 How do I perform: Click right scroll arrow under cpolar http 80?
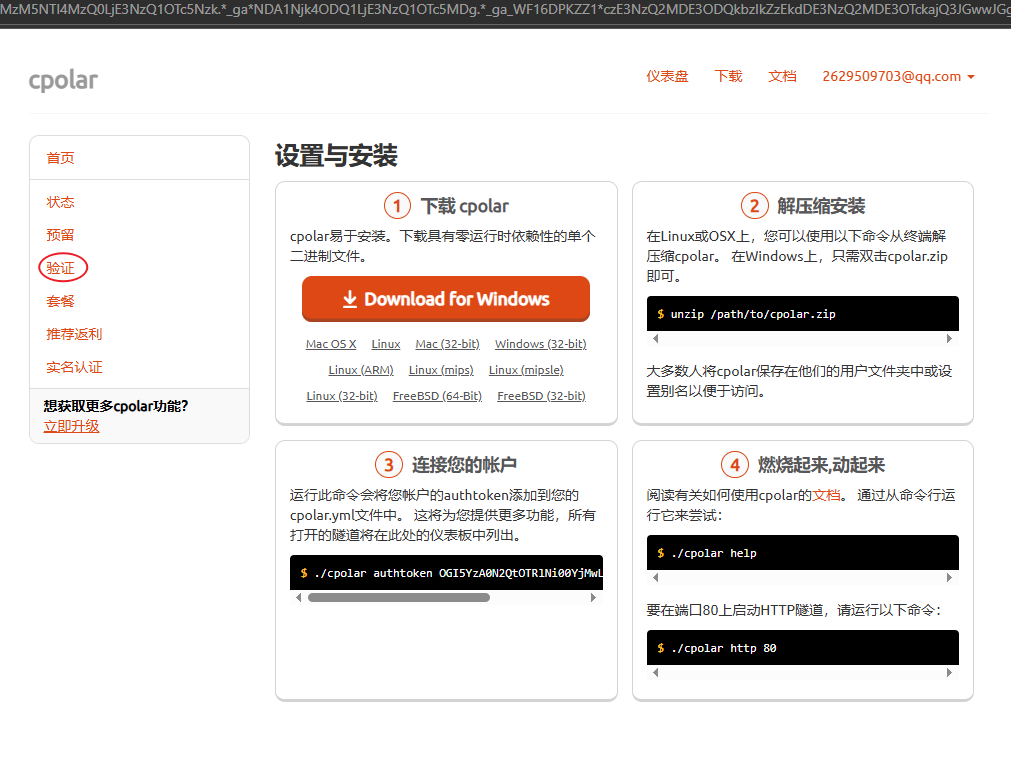pos(949,672)
